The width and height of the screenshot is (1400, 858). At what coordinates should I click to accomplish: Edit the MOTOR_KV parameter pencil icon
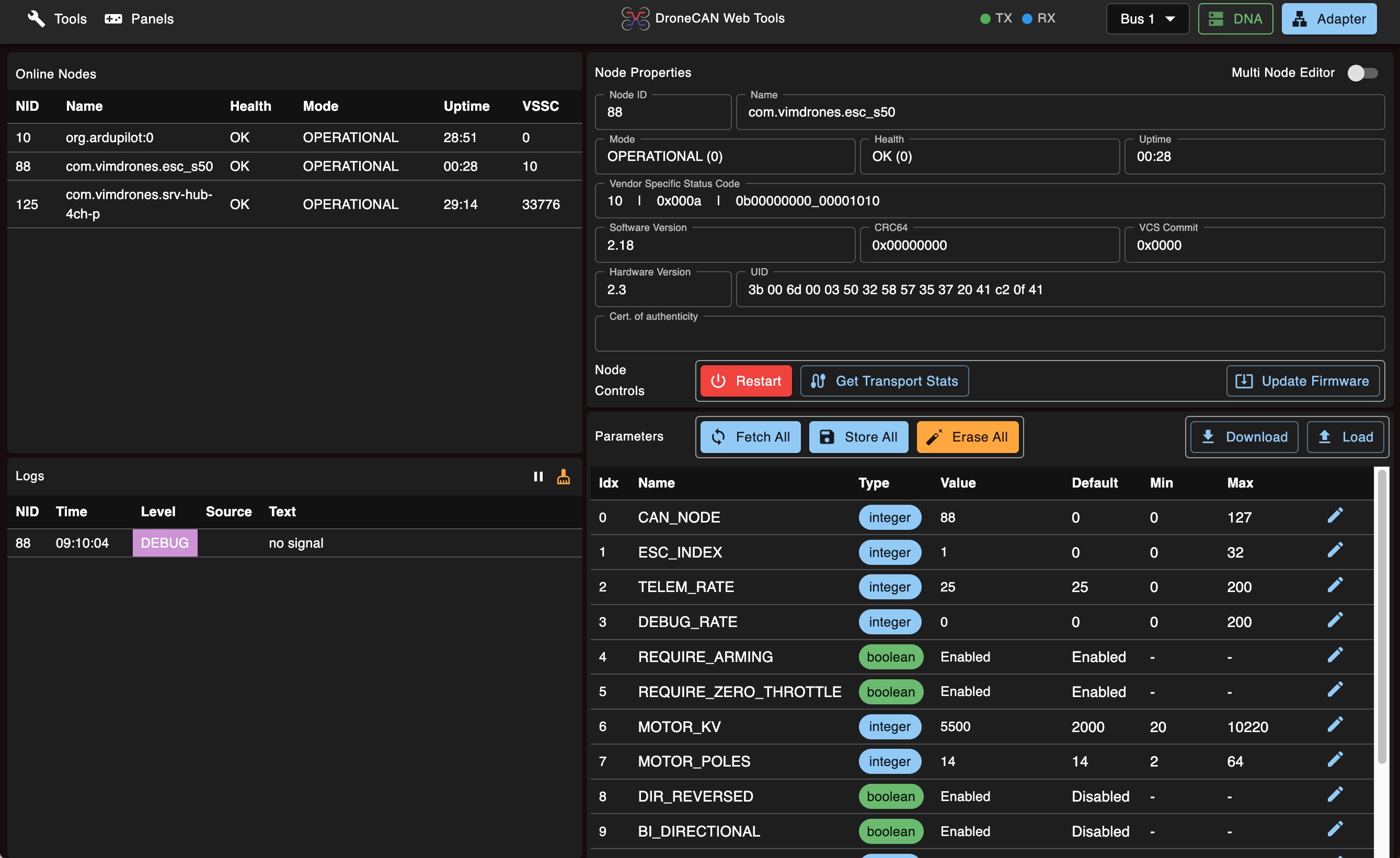coord(1335,725)
